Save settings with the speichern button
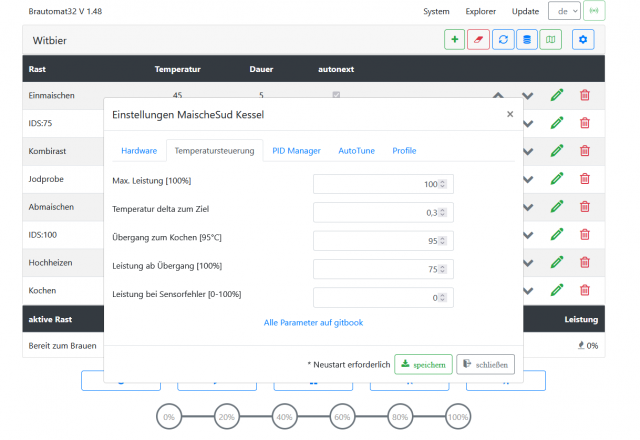Screen dimensions: 640x440 click(x=423, y=364)
